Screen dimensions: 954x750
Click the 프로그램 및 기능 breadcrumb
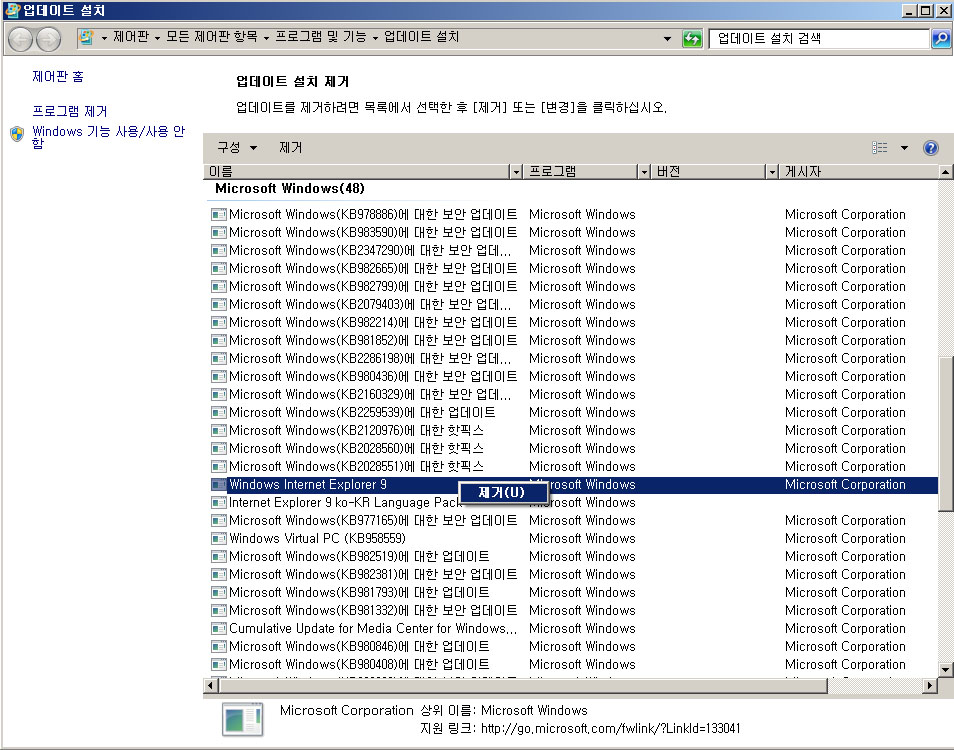321,37
